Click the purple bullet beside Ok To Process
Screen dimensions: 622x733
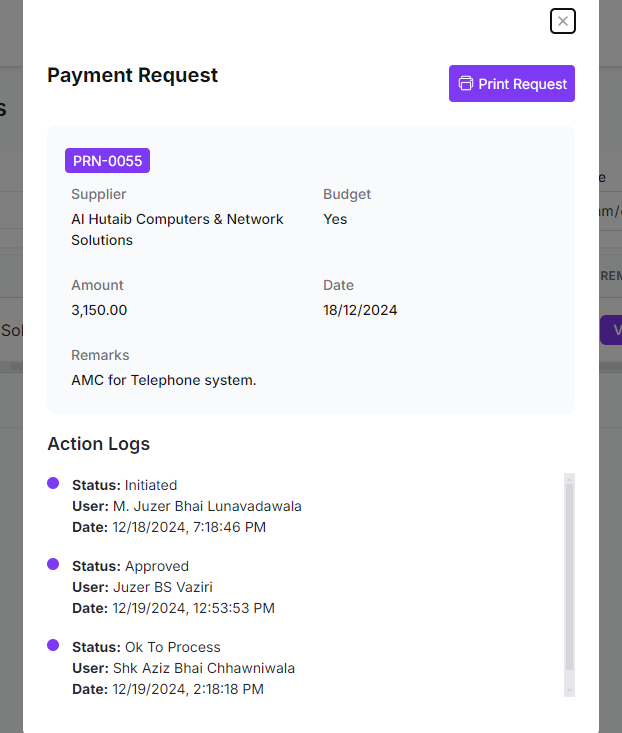53,645
